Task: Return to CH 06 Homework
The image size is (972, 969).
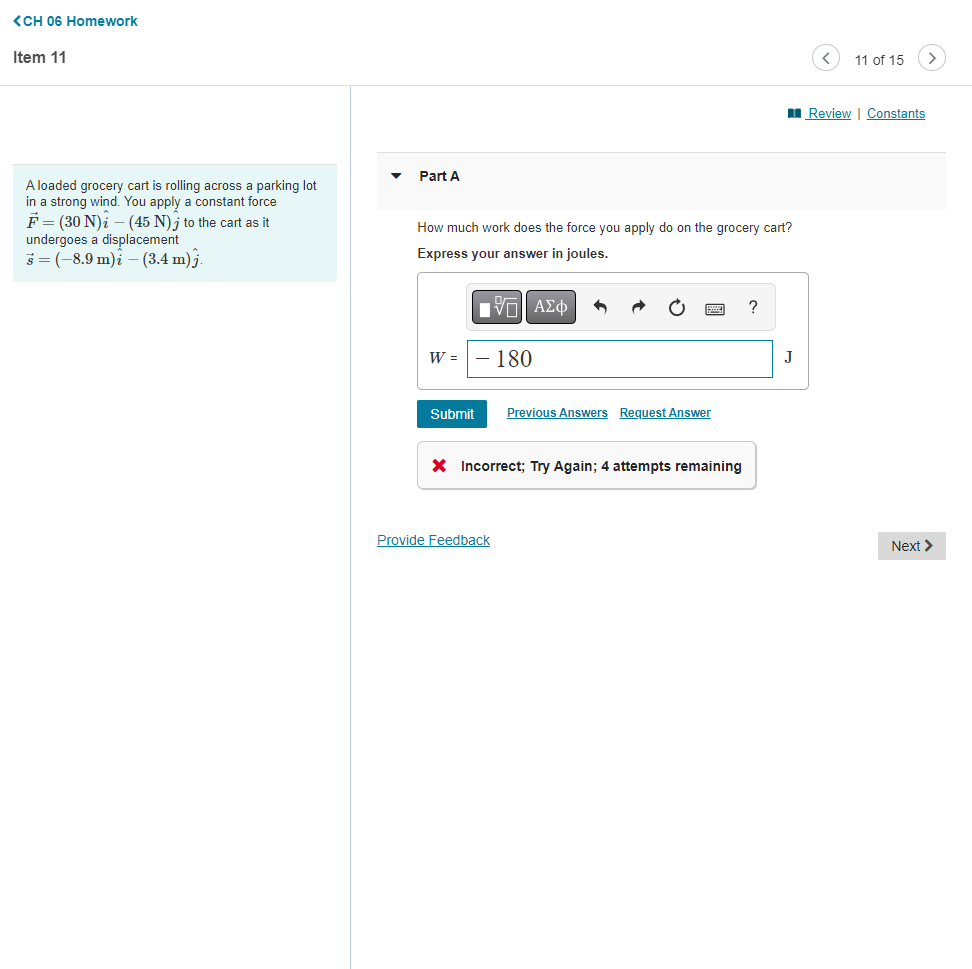Action: pyautogui.click(x=75, y=20)
